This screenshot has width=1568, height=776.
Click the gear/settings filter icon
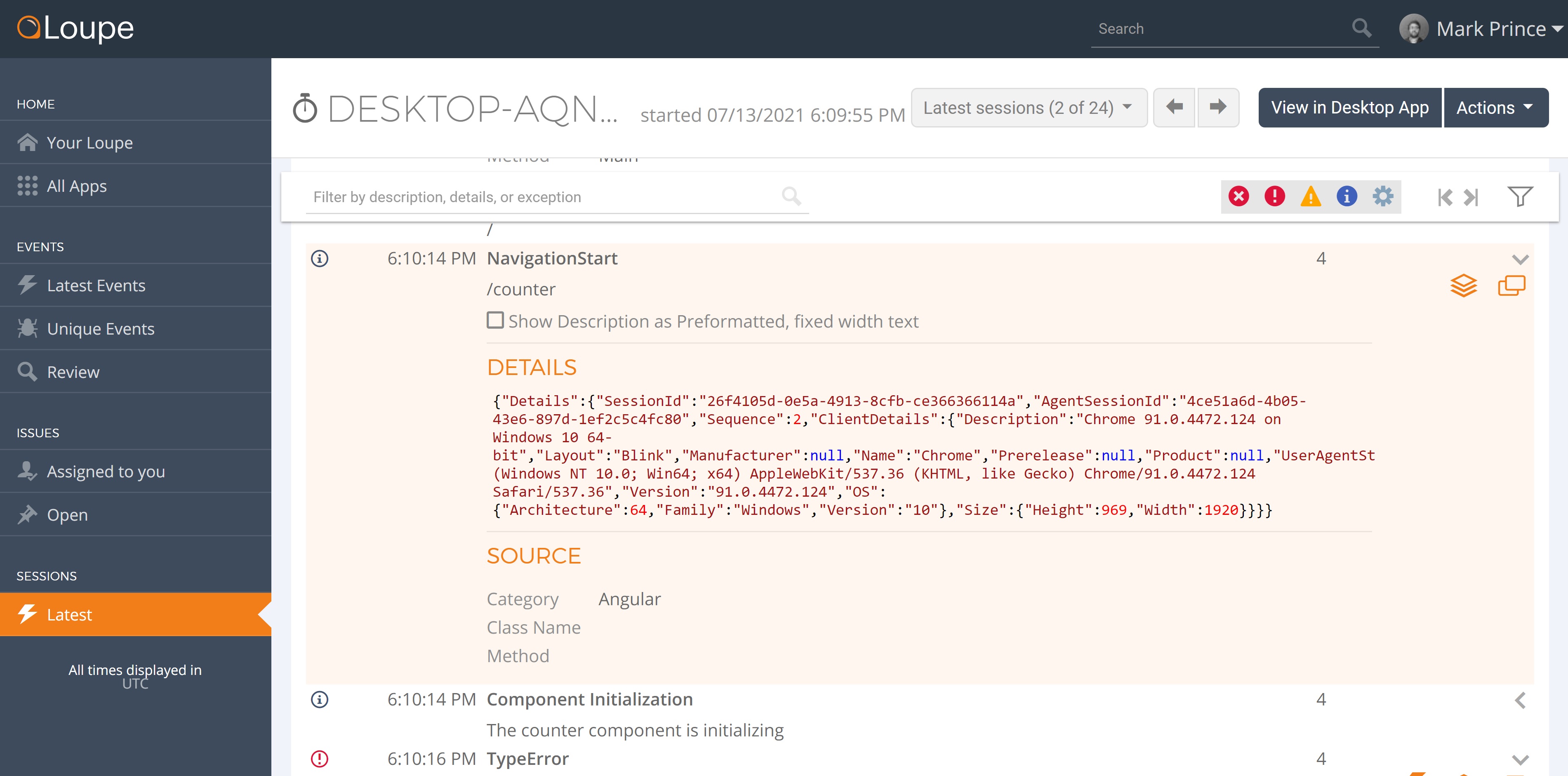click(1383, 196)
